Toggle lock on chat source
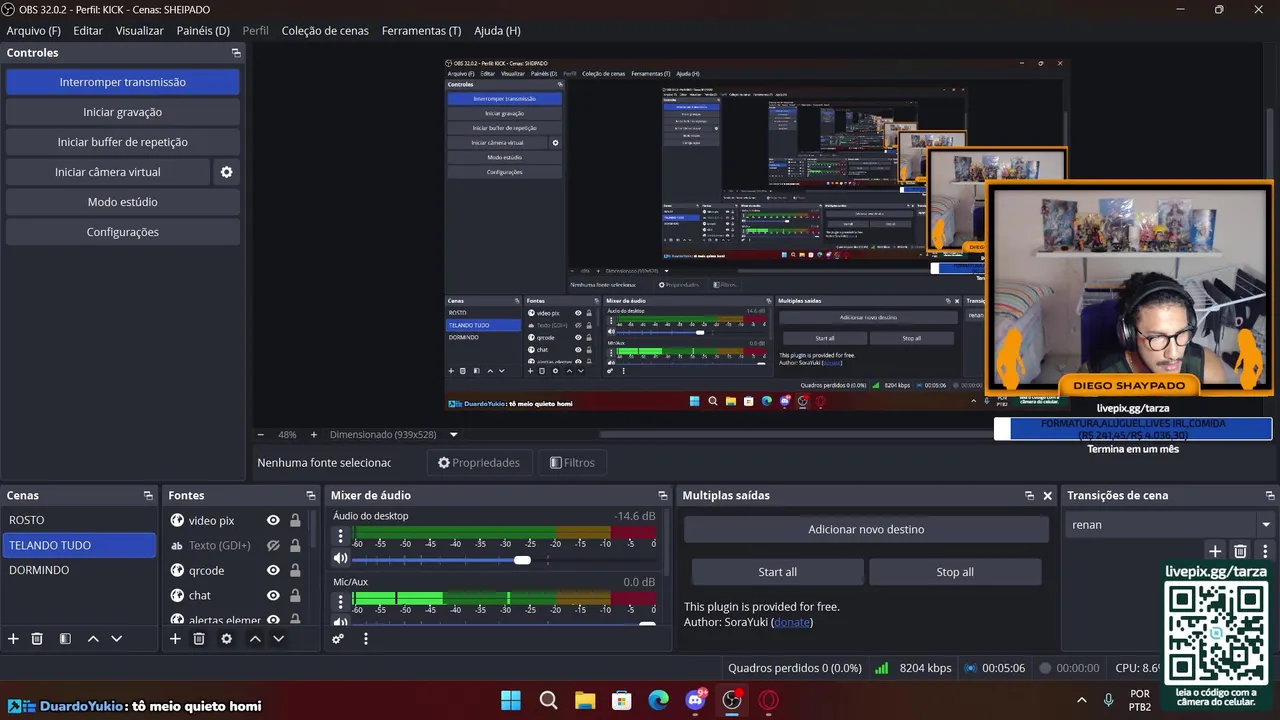The width and height of the screenshot is (1280, 720). pos(295,595)
